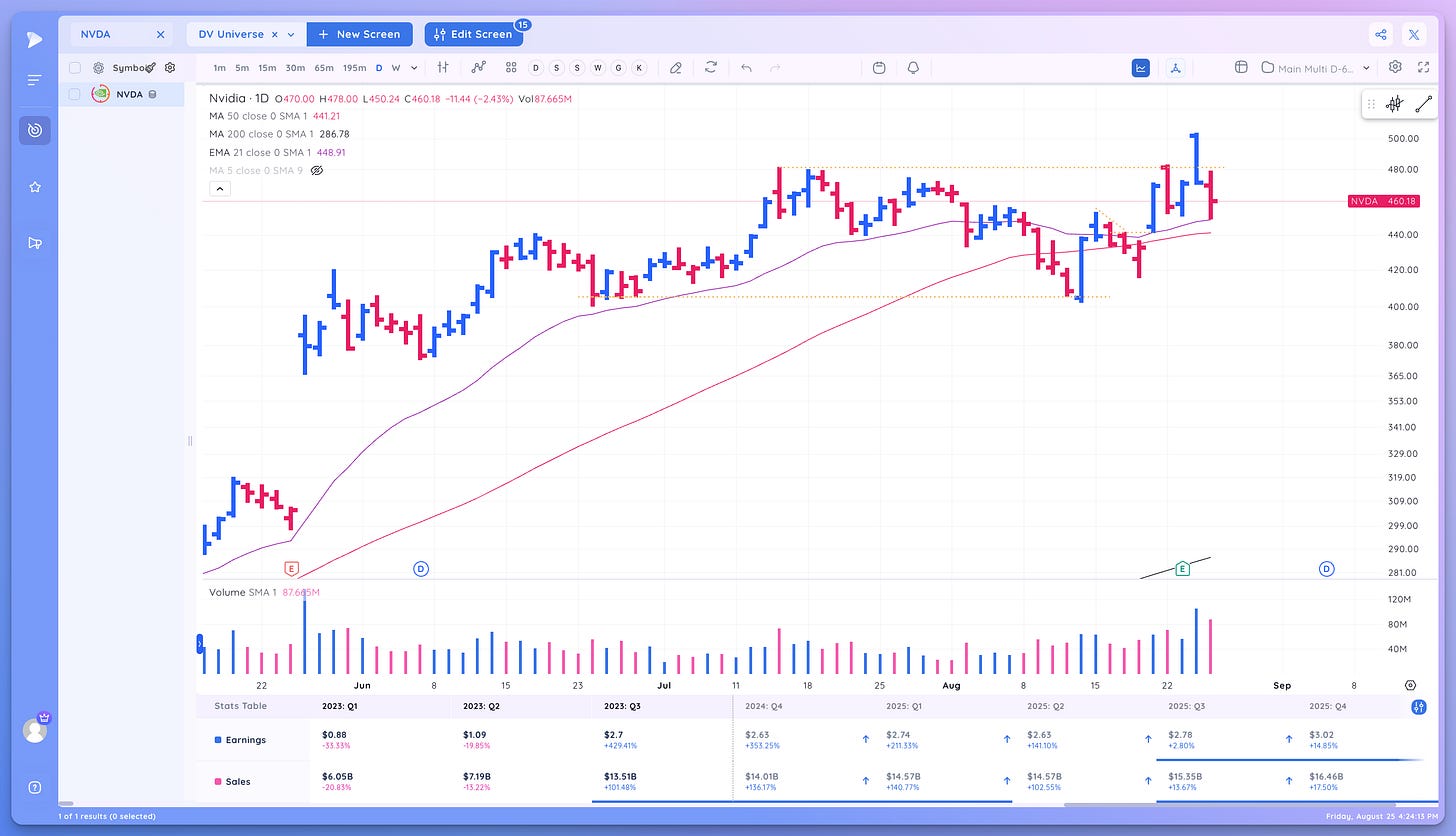
Task: Select the 65m timeframe
Action: click(324, 68)
